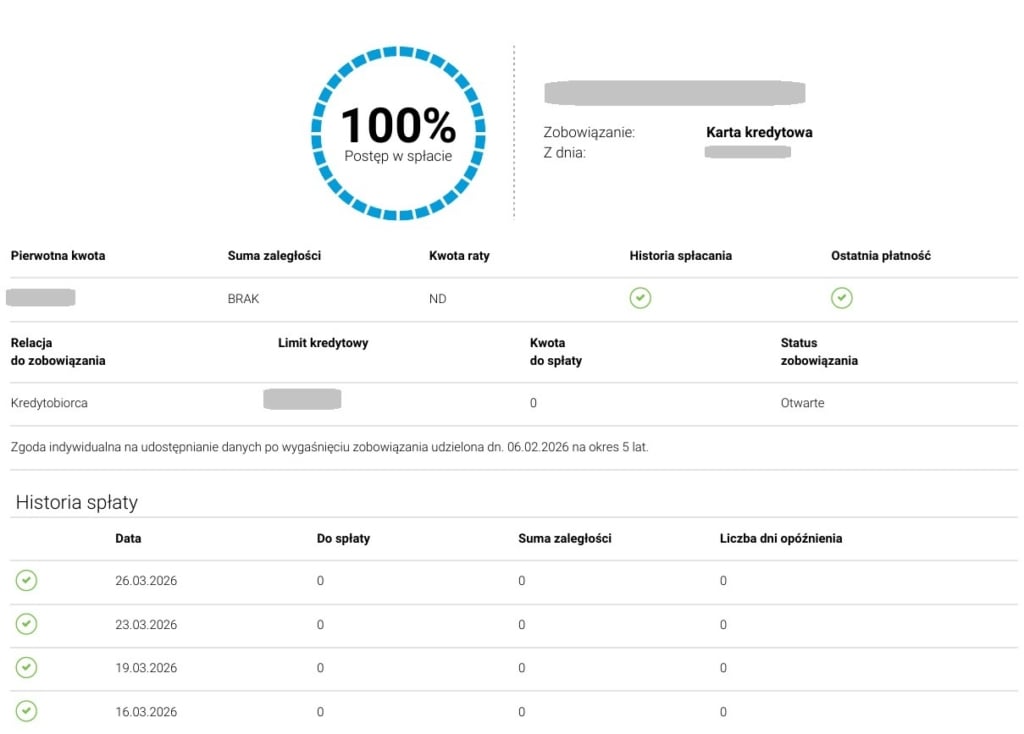Click the blurred Pierwotna kwota value
The height and width of the screenshot is (734, 1024).
tap(42, 298)
